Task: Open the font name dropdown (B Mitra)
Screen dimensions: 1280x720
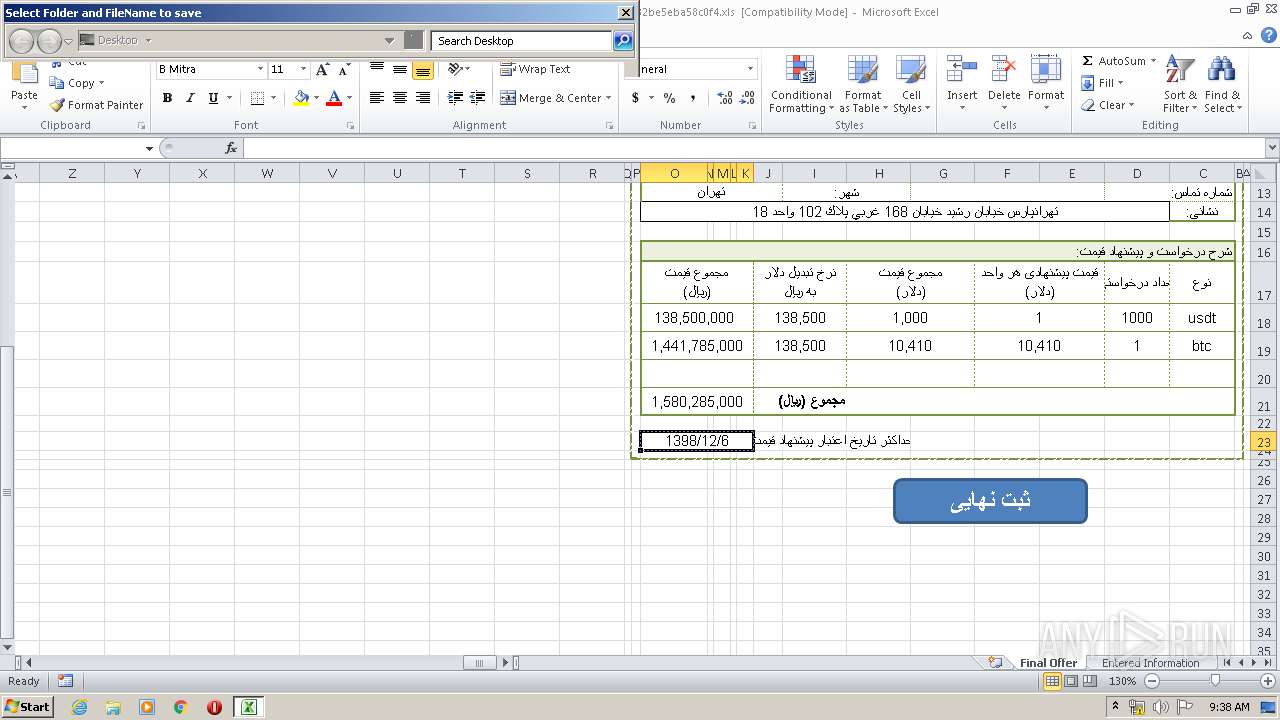Action: [261, 69]
